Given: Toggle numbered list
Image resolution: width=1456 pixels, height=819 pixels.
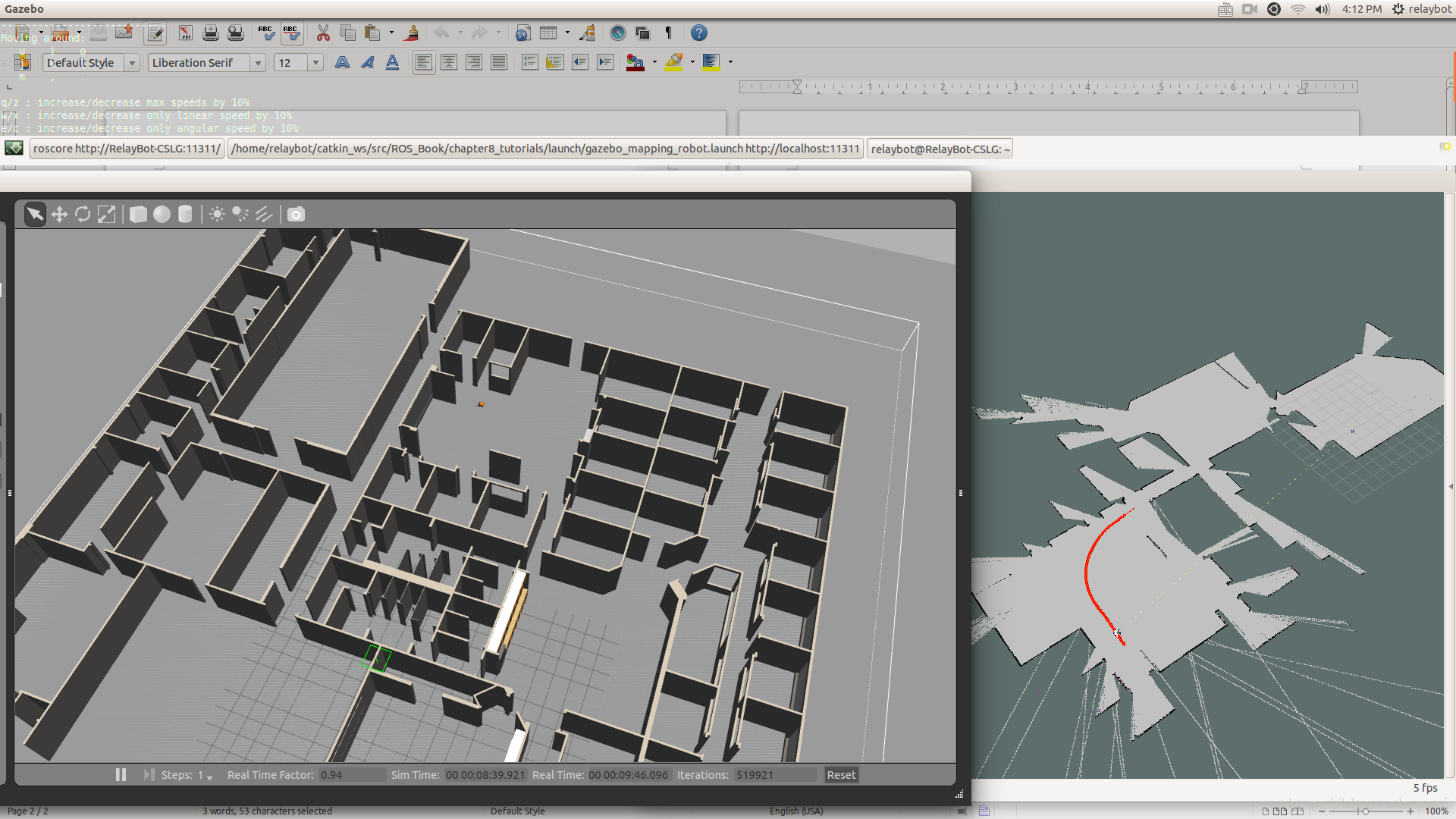Looking at the screenshot, I should point(530,62).
